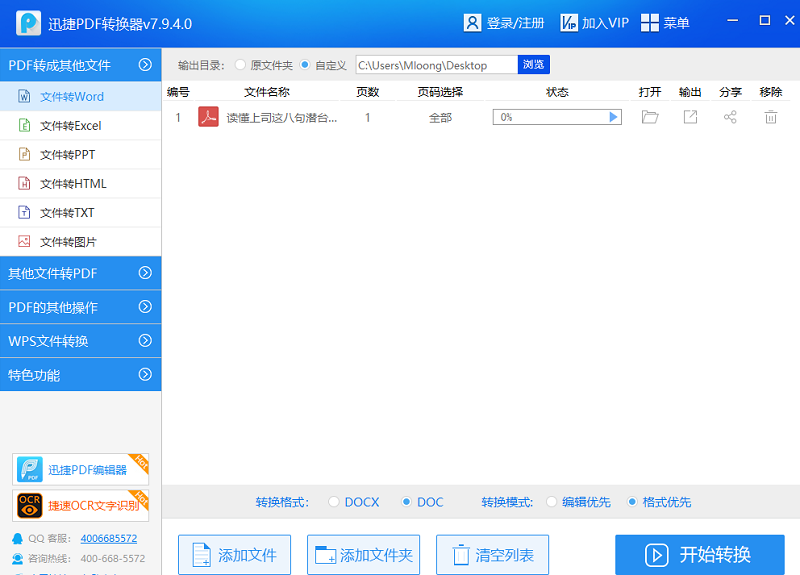Screen dimensions: 800x575
Task: Open the output folder icon in file row
Action: click(x=650, y=117)
